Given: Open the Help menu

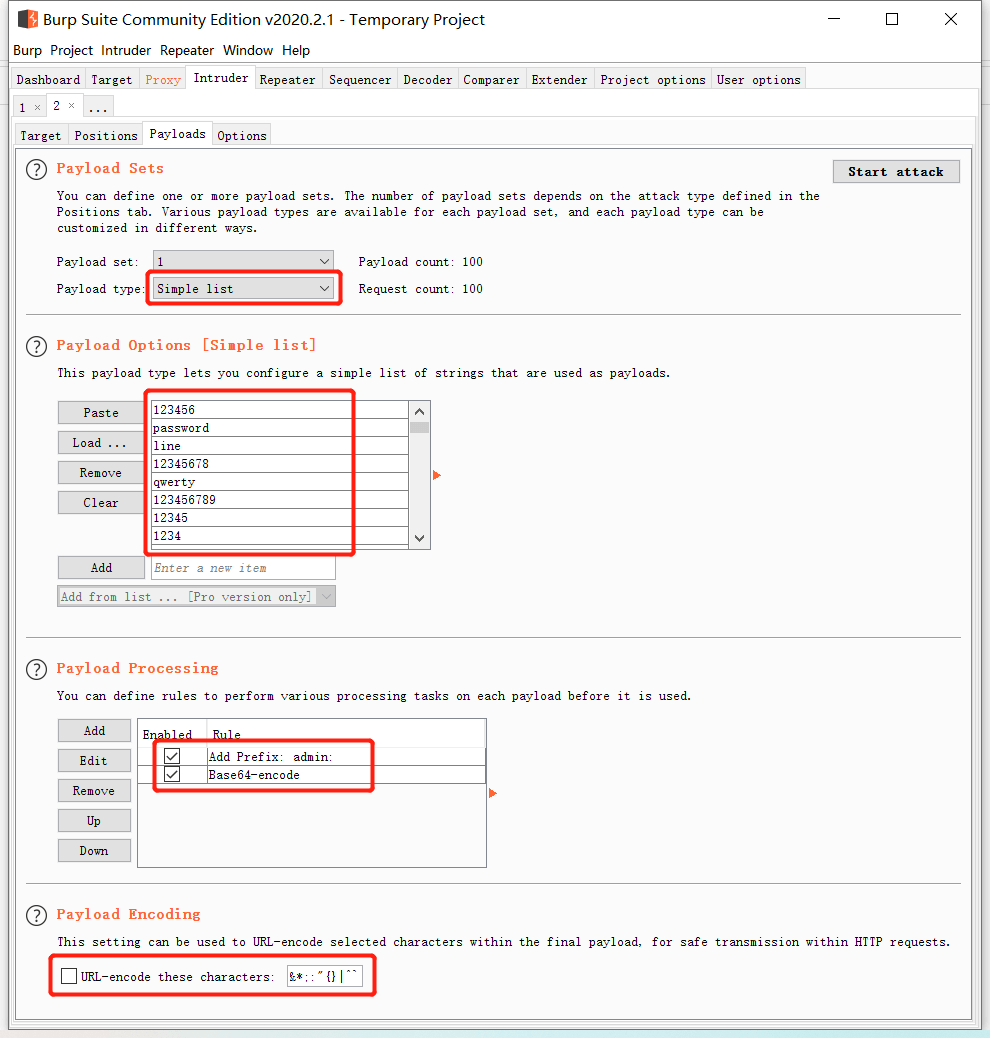Looking at the screenshot, I should 295,50.
